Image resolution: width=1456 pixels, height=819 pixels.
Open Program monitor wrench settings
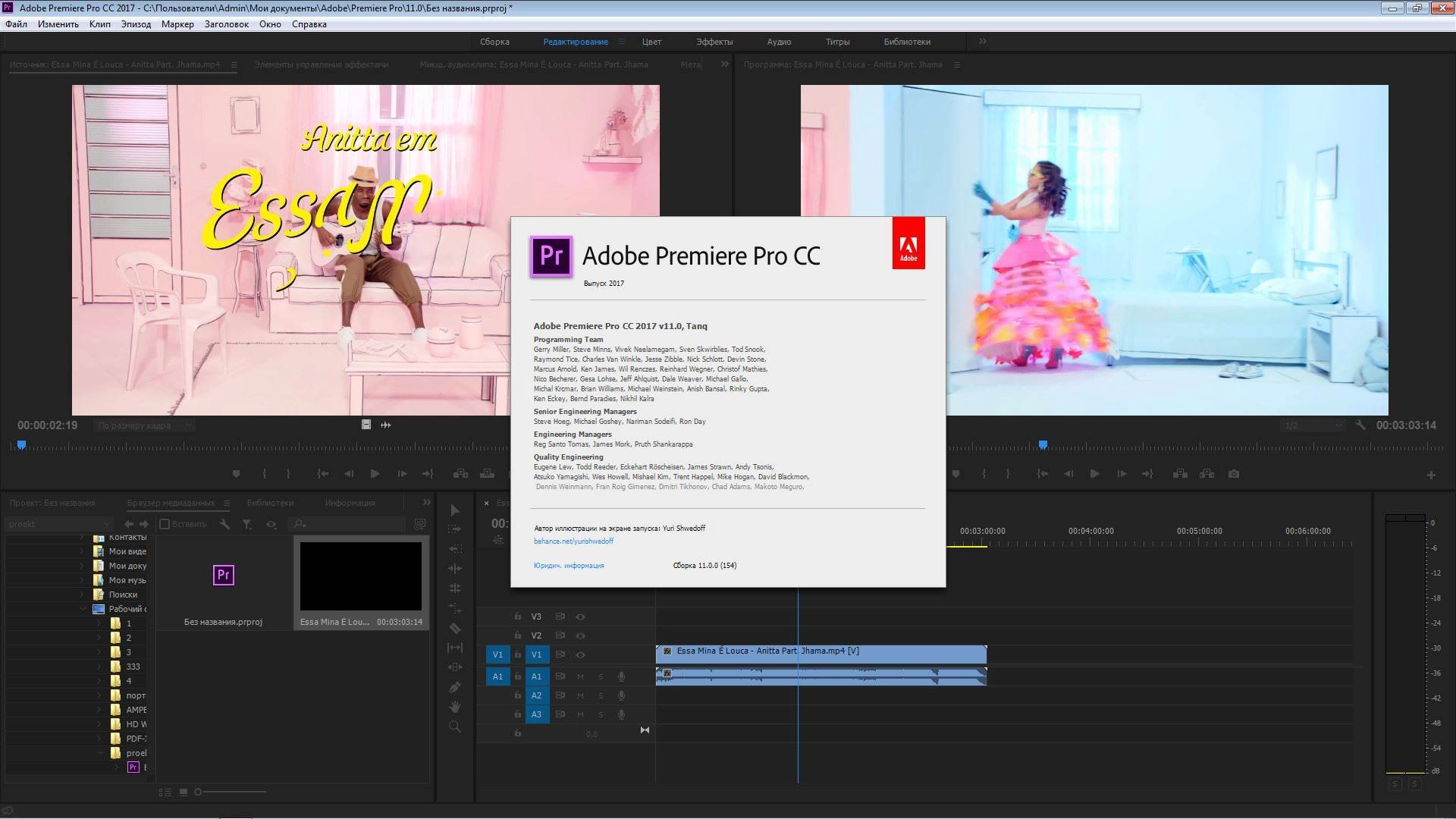1361,425
